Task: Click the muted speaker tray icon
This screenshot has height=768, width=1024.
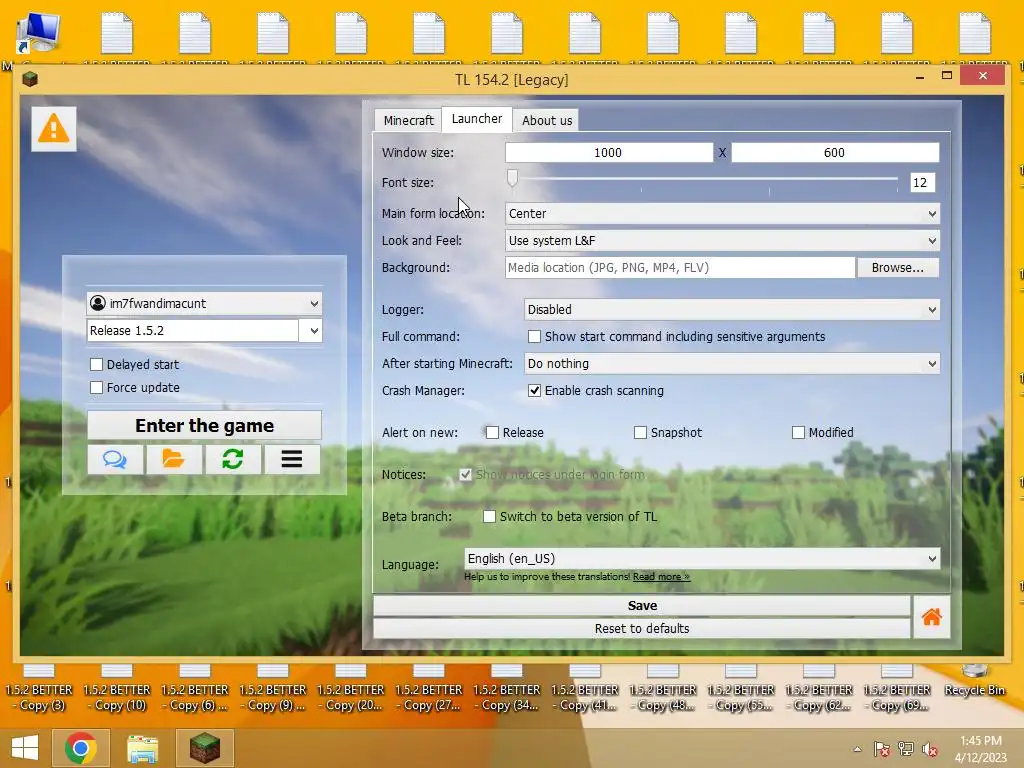Action: coord(930,749)
